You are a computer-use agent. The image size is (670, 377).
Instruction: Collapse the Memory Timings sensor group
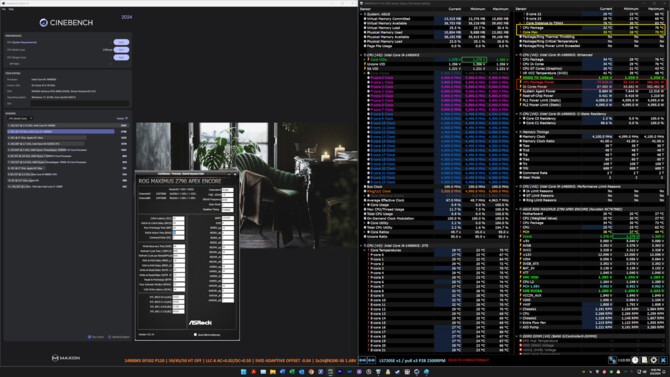click(x=517, y=132)
